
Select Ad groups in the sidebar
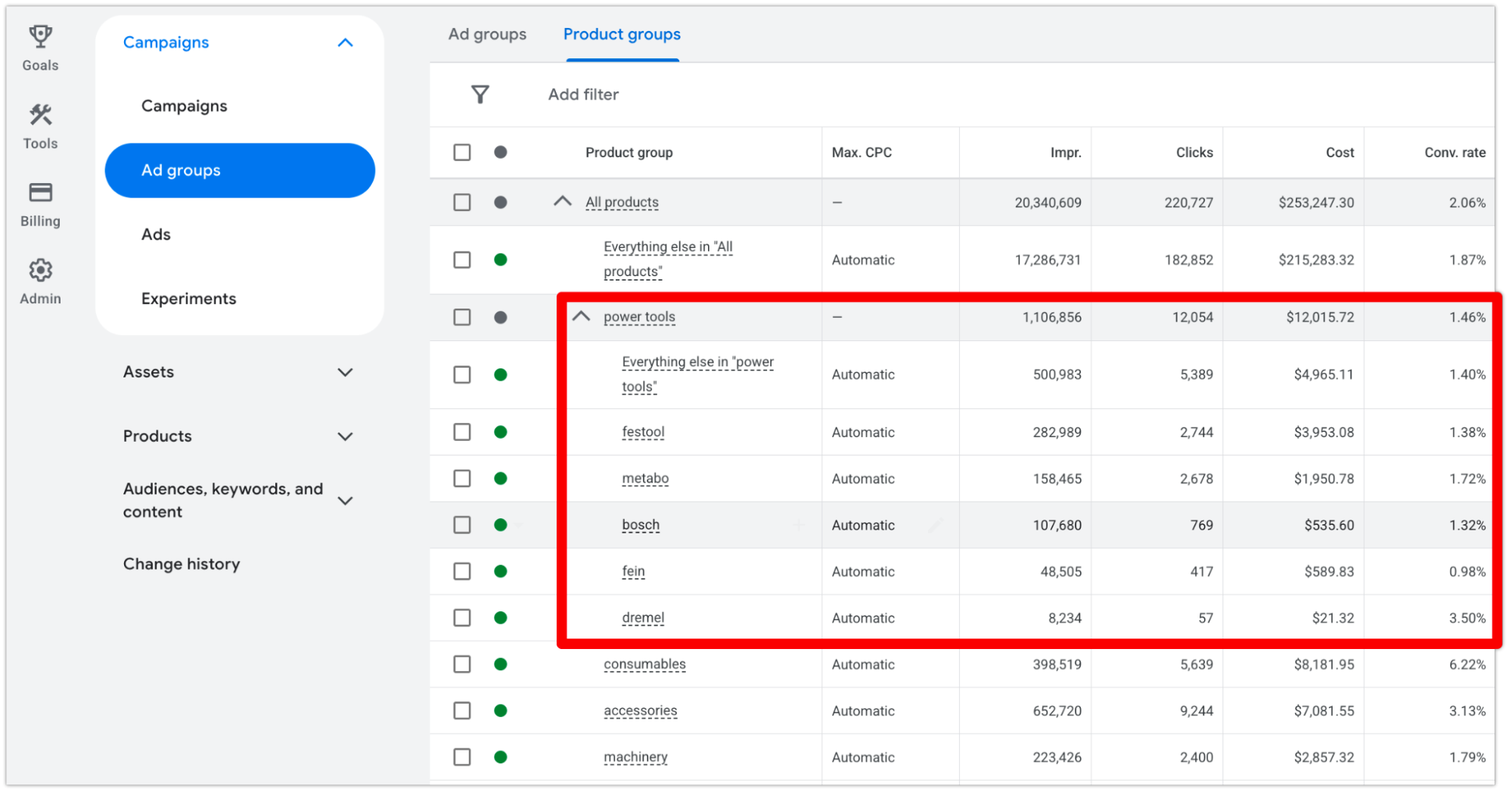(x=240, y=170)
